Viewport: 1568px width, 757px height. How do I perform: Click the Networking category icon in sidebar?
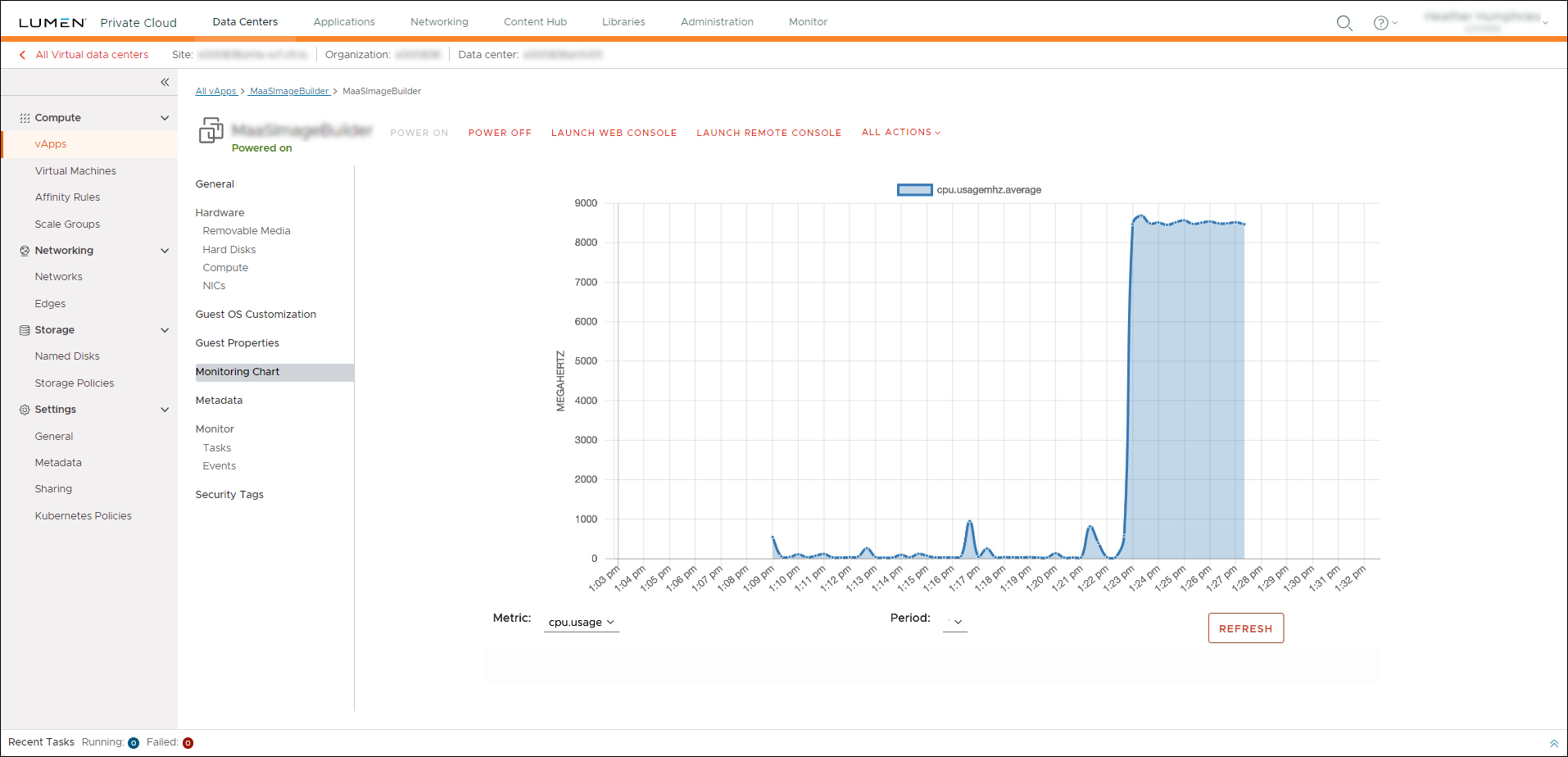[x=24, y=250]
